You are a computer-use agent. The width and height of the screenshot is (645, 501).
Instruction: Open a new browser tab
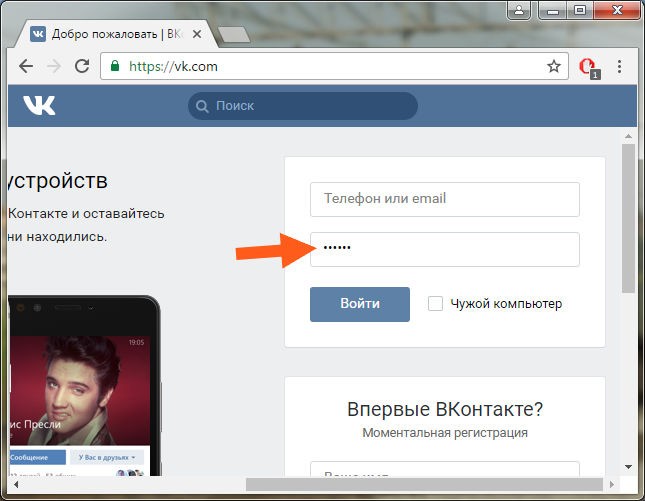[233, 35]
